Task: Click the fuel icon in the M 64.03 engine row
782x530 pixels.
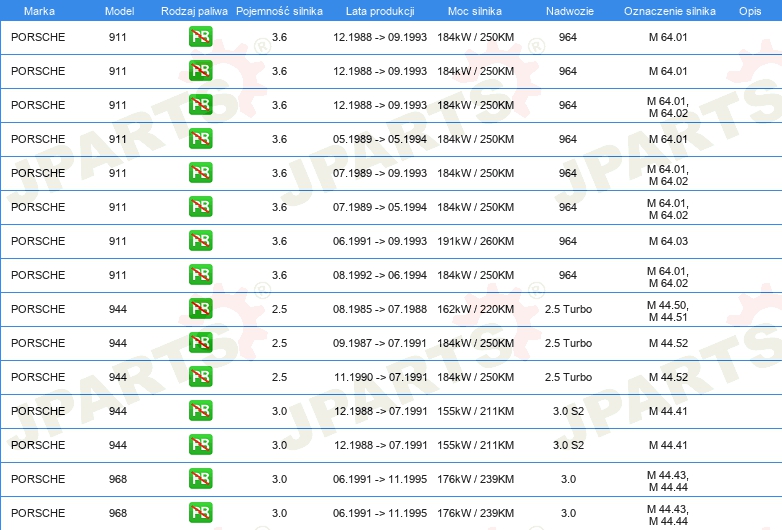Action: tap(200, 241)
